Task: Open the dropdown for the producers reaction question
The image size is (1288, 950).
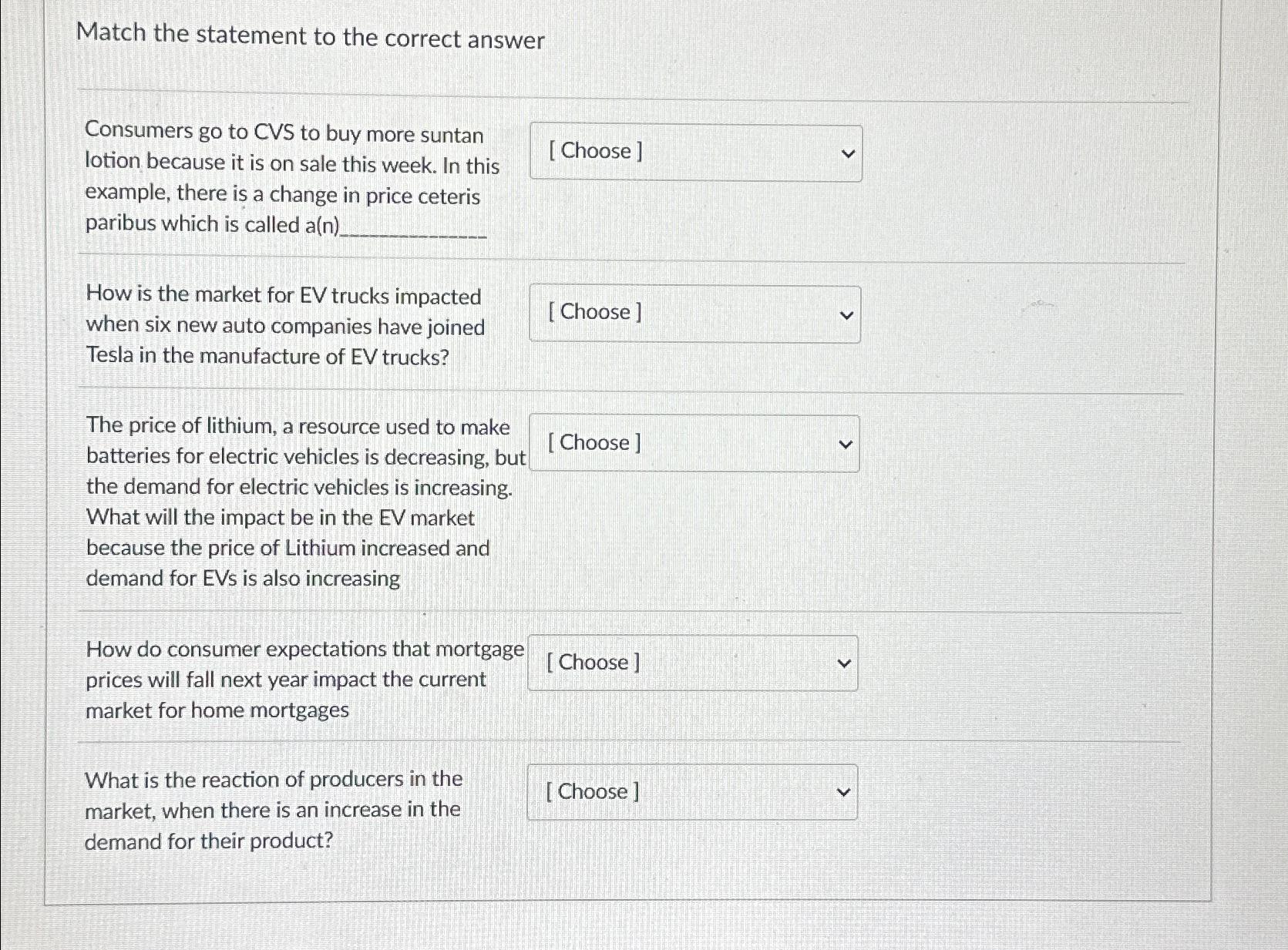Action: (x=691, y=792)
